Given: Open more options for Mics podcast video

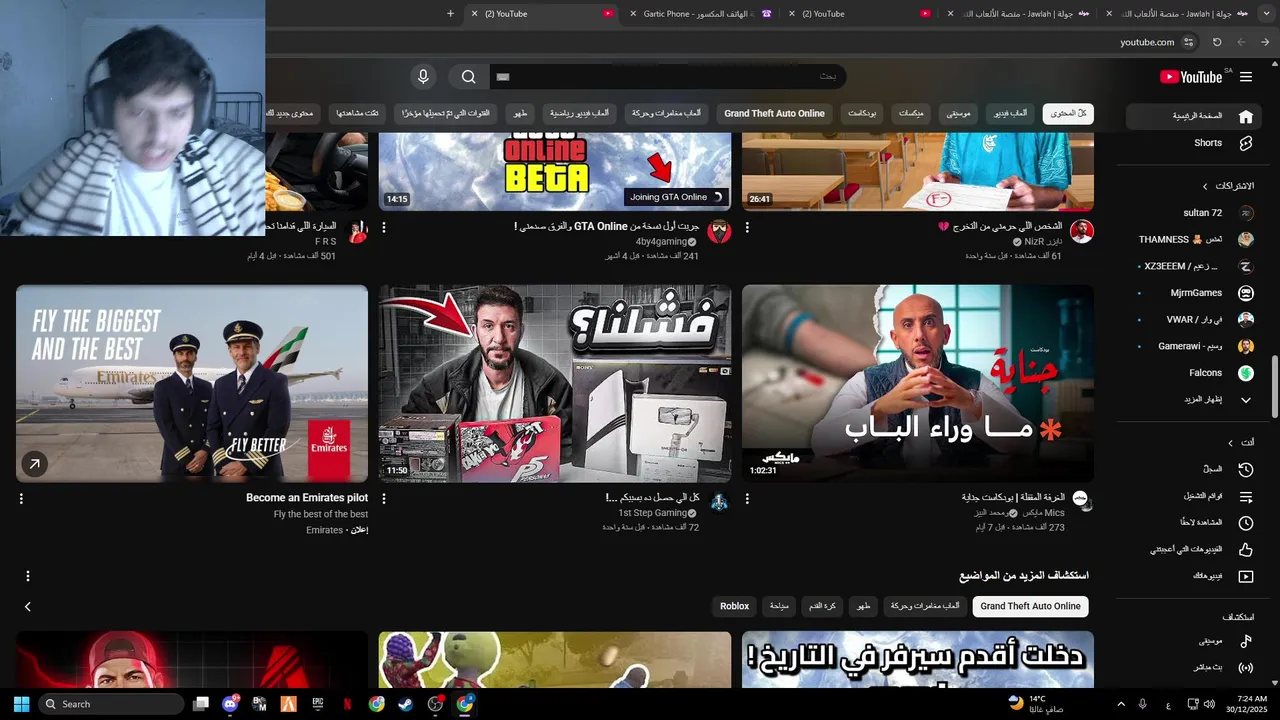Looking at the screenshot, I should (x=747, y=498).
